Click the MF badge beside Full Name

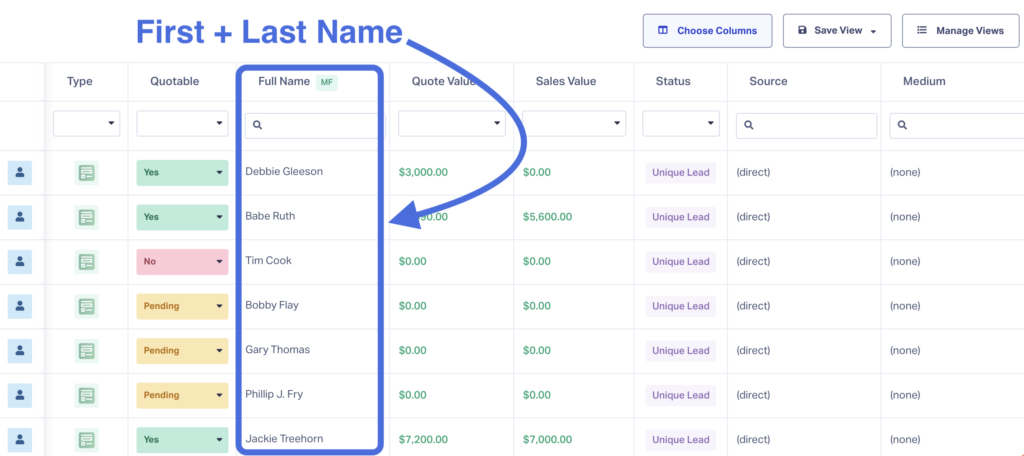tap(327, 82)
